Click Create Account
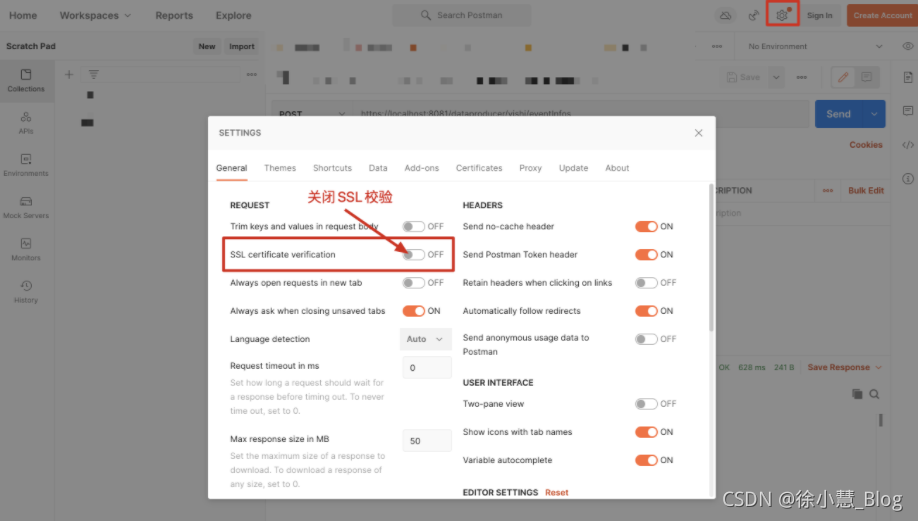The image size is (918, 521). 882,15
